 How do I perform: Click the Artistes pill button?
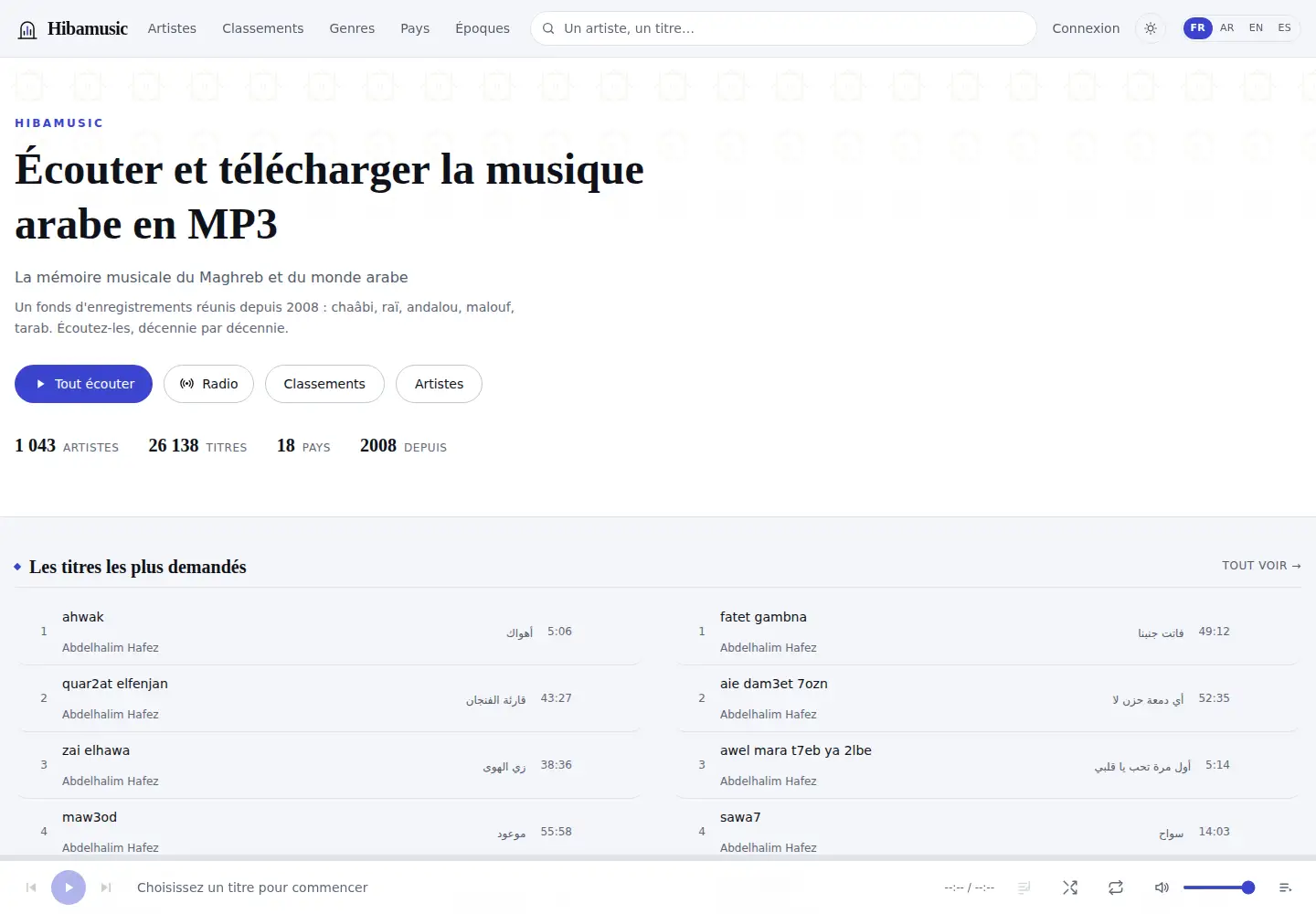(439, 384)
